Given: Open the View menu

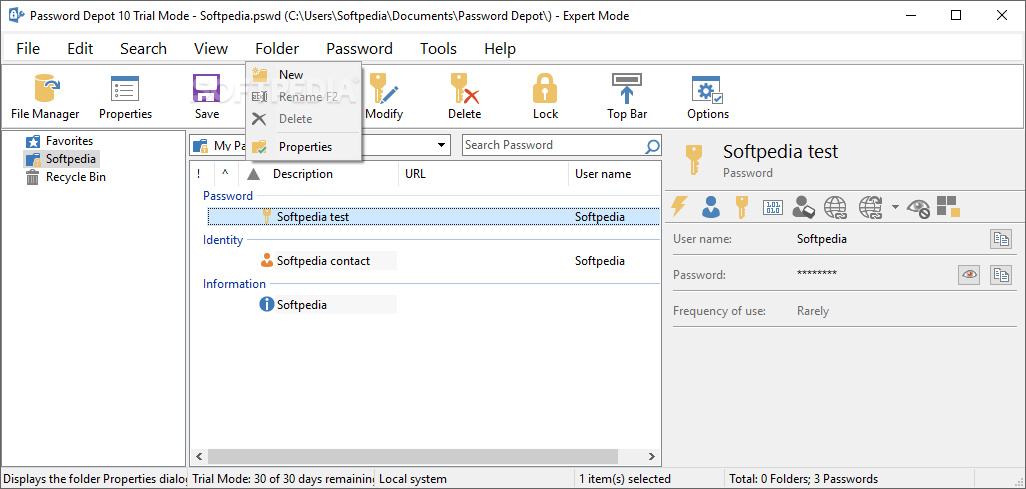Looking at the screenshot, I should pyautogui.click(x=211, y=48).
